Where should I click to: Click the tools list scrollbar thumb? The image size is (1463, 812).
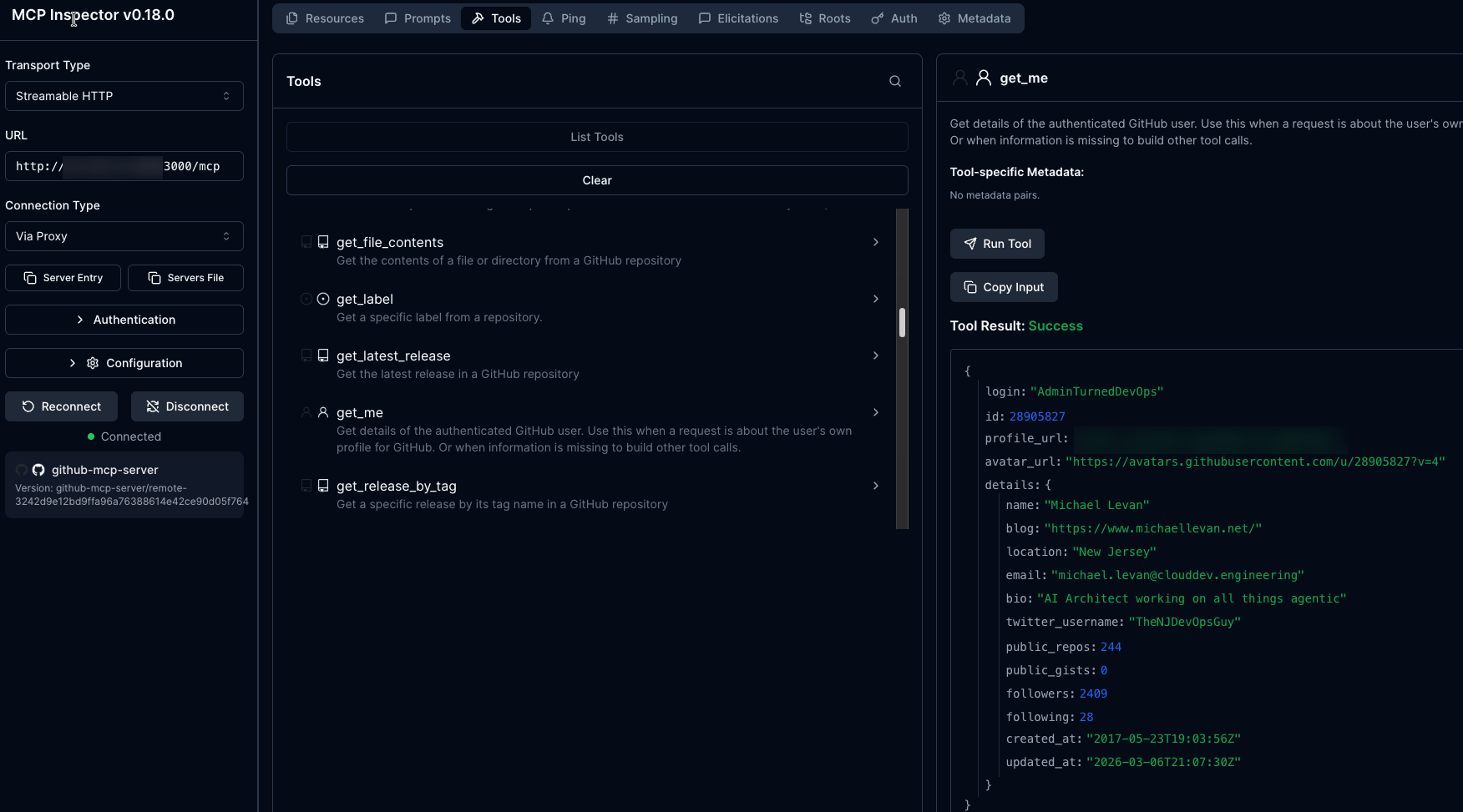pyautogui.click(x=902, y=322)
